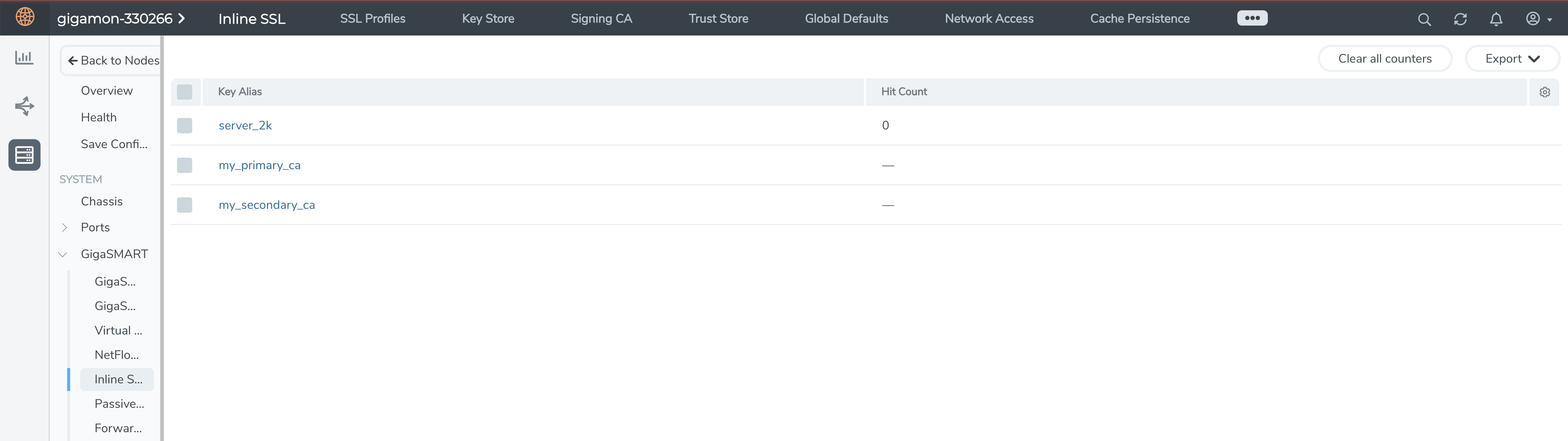The width and height of the screenshot is (1568, 441).
Task: Open the my_secondary_ca key link
Action: pyautogui.click(x=267, y=205)
